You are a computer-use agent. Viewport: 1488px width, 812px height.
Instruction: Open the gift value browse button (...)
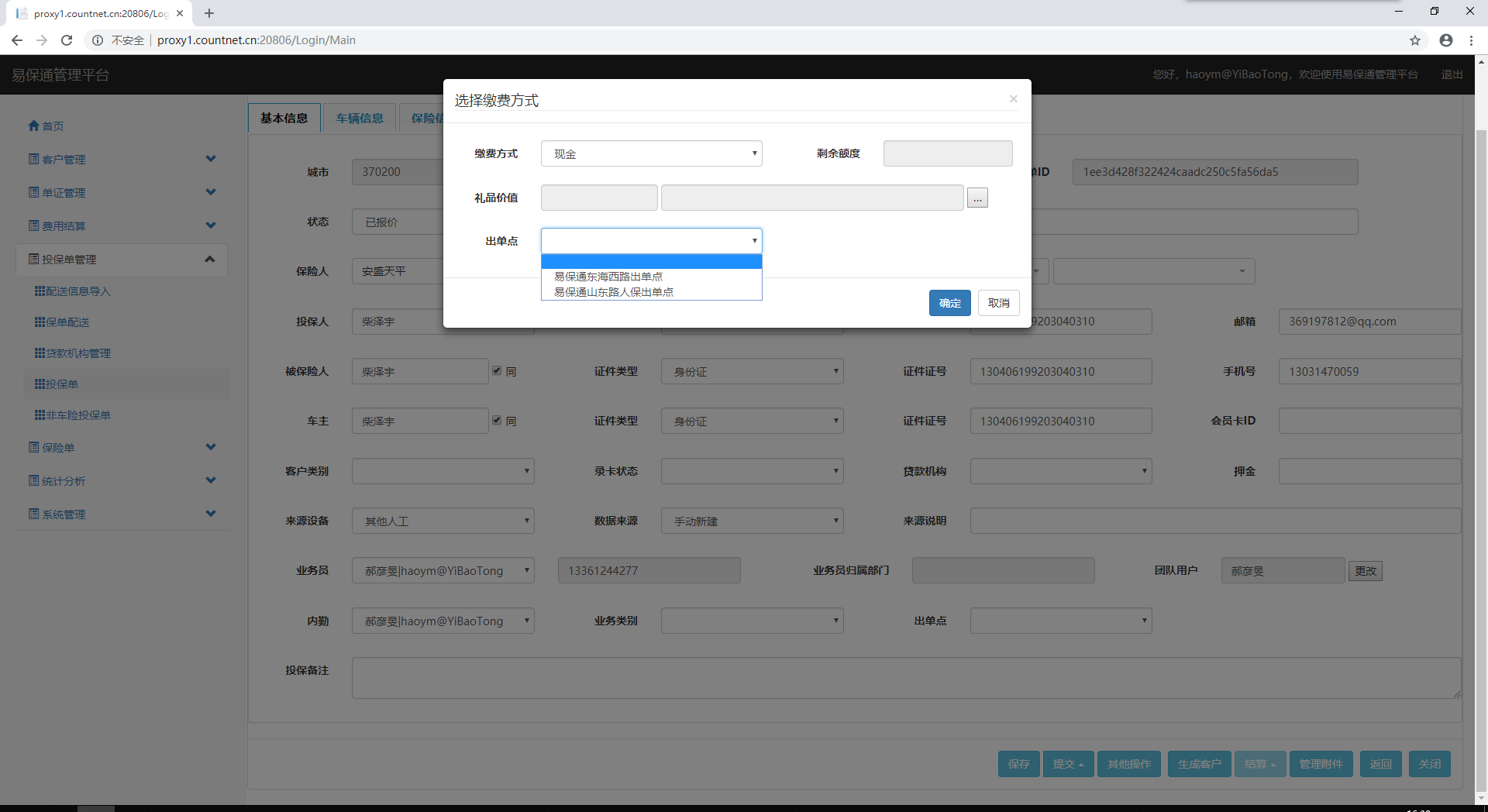tap(977, 198)
